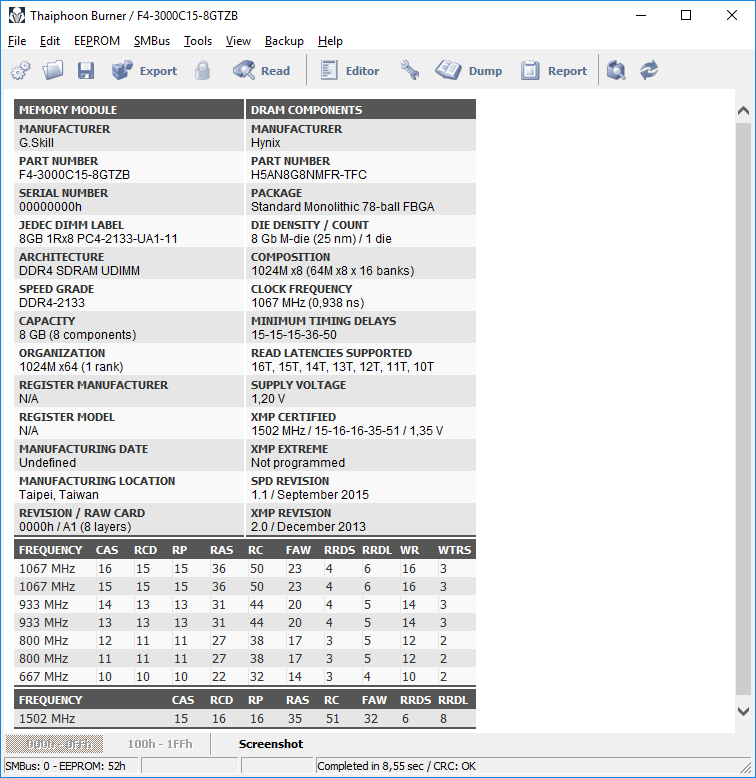
Task: Click the padlock write-protection icon
Action: coord(202,70)
